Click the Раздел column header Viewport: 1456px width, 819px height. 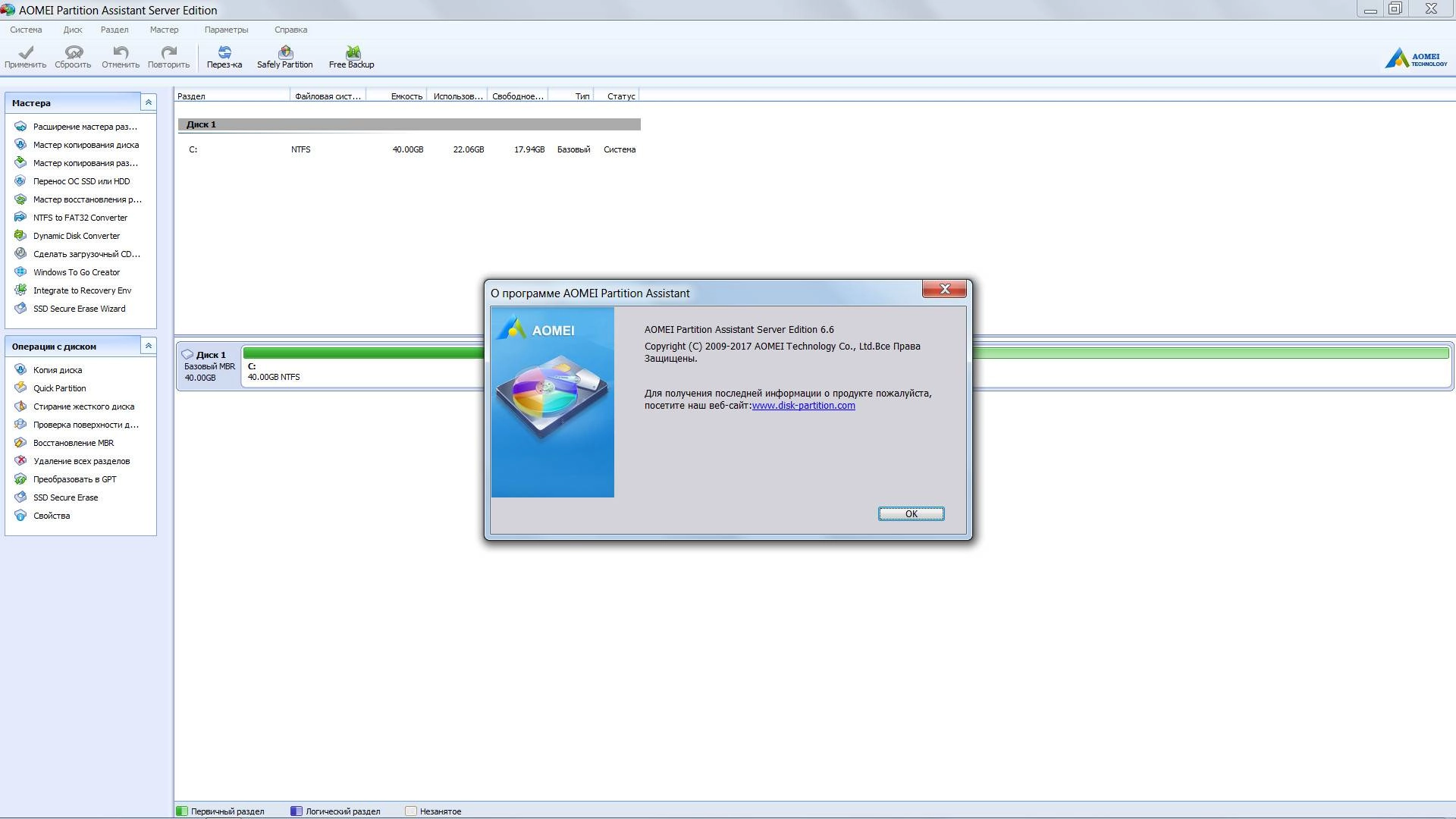click(232, 96)
